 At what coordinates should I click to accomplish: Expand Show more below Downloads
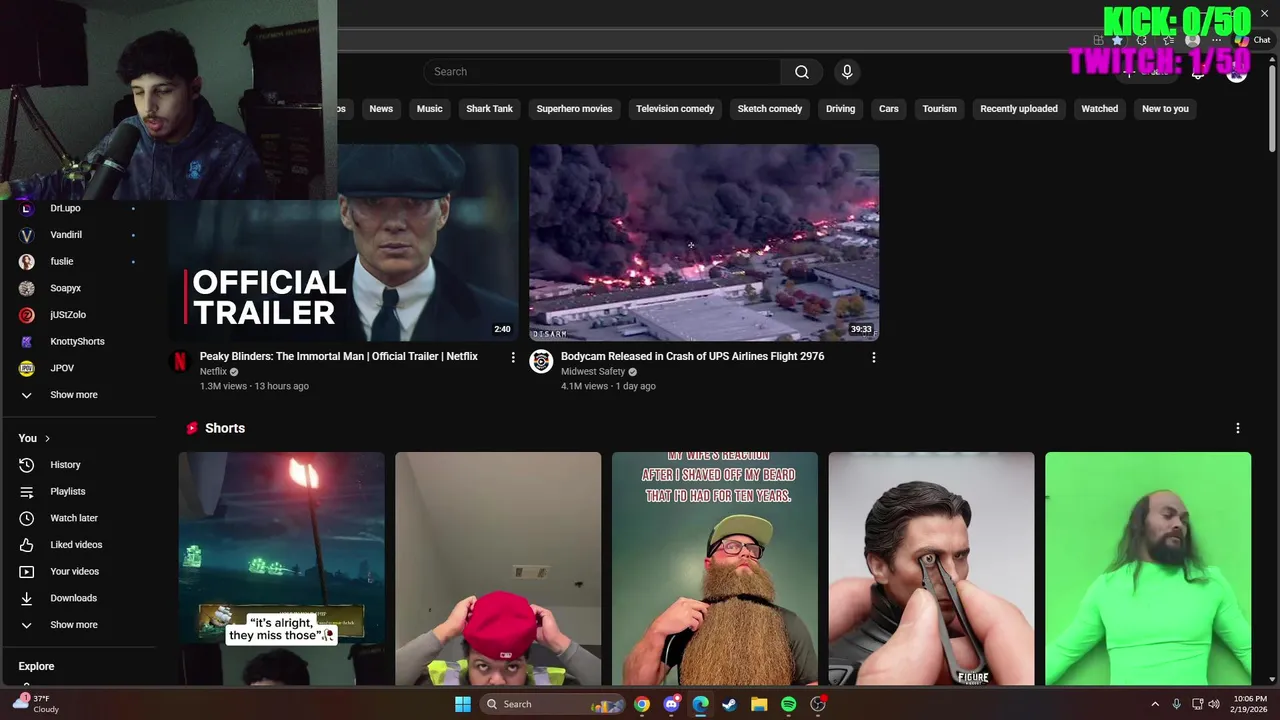pyautogui.click(x=74, y=625)
